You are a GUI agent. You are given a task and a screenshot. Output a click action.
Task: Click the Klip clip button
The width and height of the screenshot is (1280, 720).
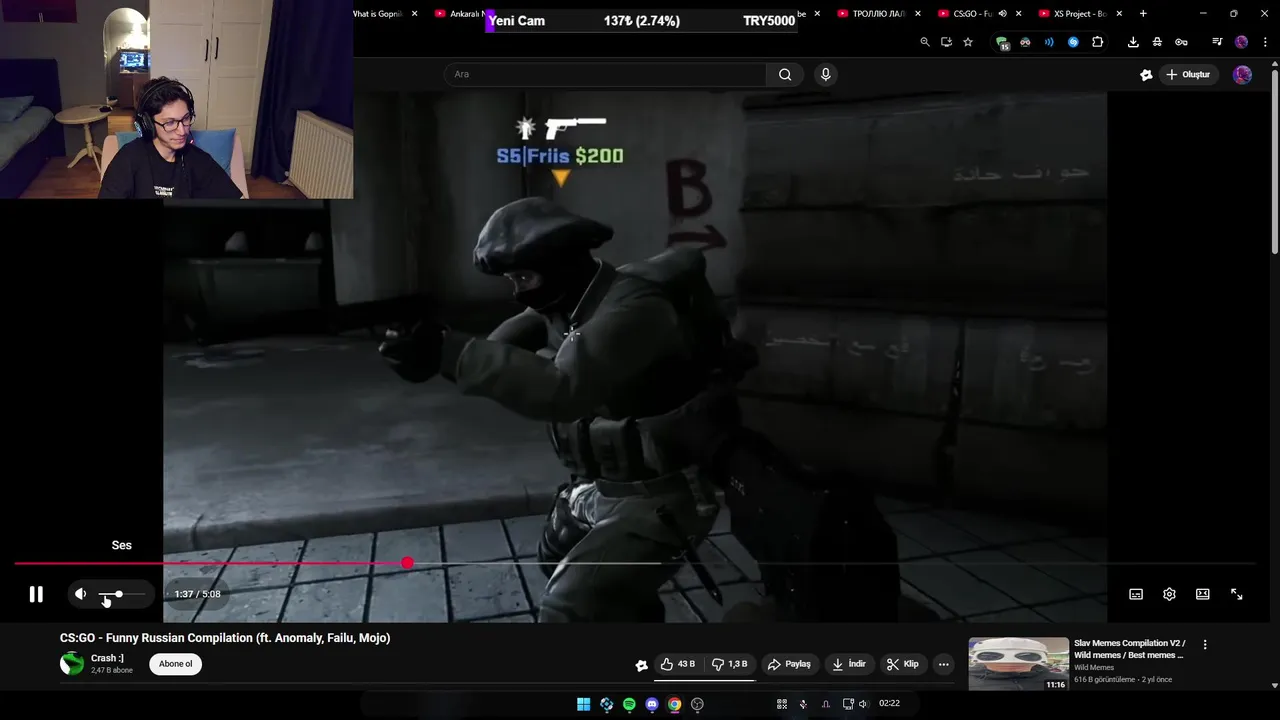(902, 664)
